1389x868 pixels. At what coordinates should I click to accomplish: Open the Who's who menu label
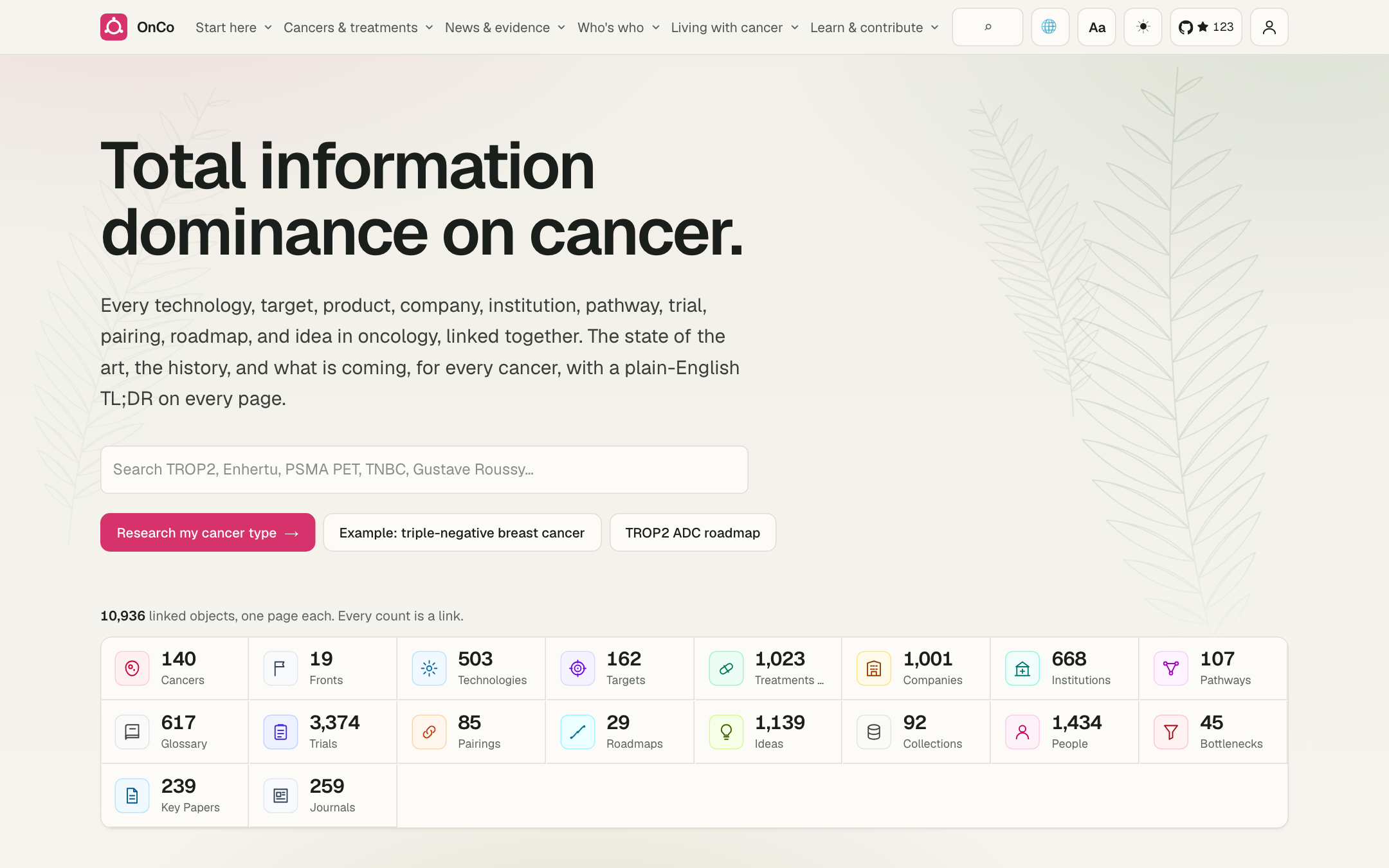tap(610, 28)
